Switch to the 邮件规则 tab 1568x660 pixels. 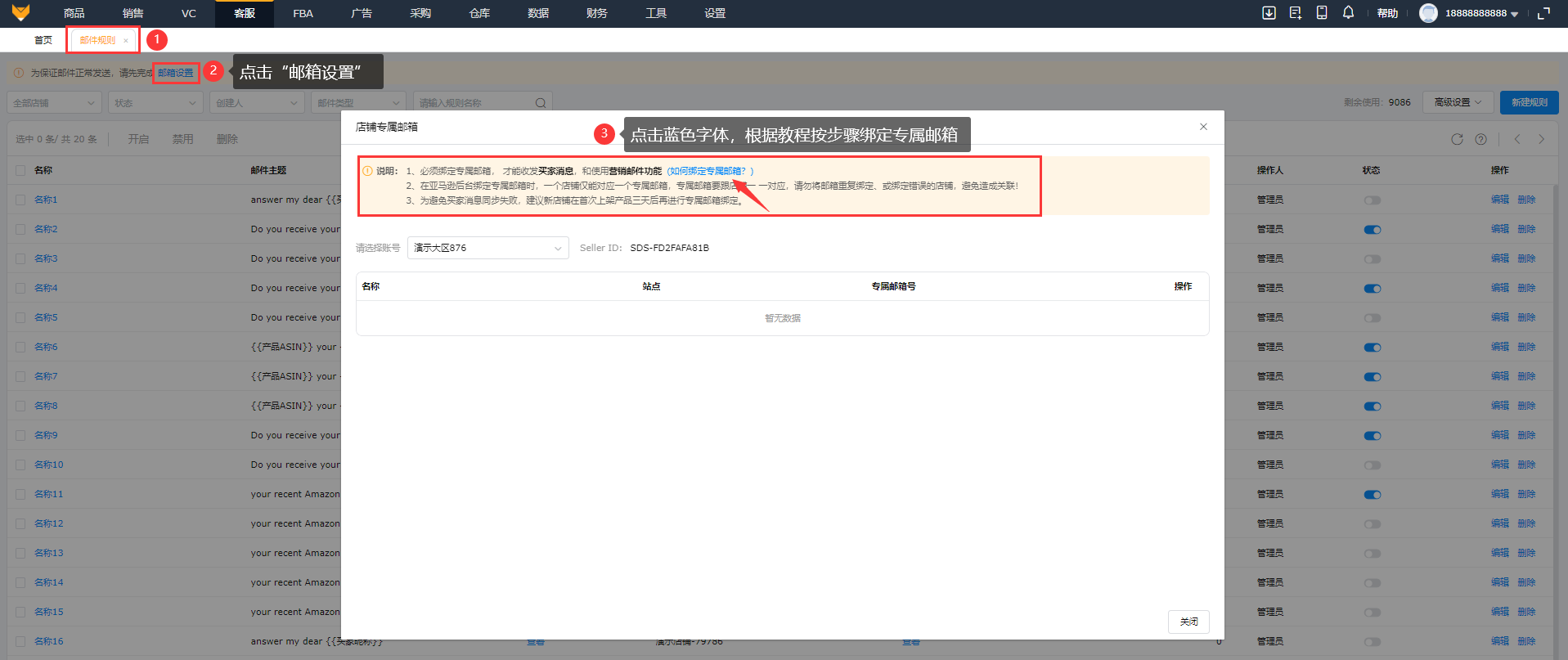pos(97,40)
